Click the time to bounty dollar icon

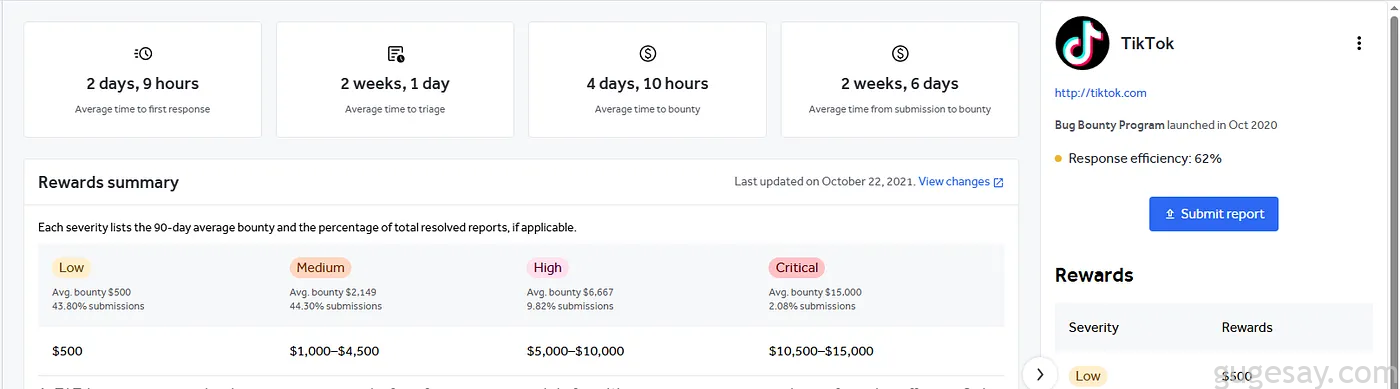(x=647, y=53)
